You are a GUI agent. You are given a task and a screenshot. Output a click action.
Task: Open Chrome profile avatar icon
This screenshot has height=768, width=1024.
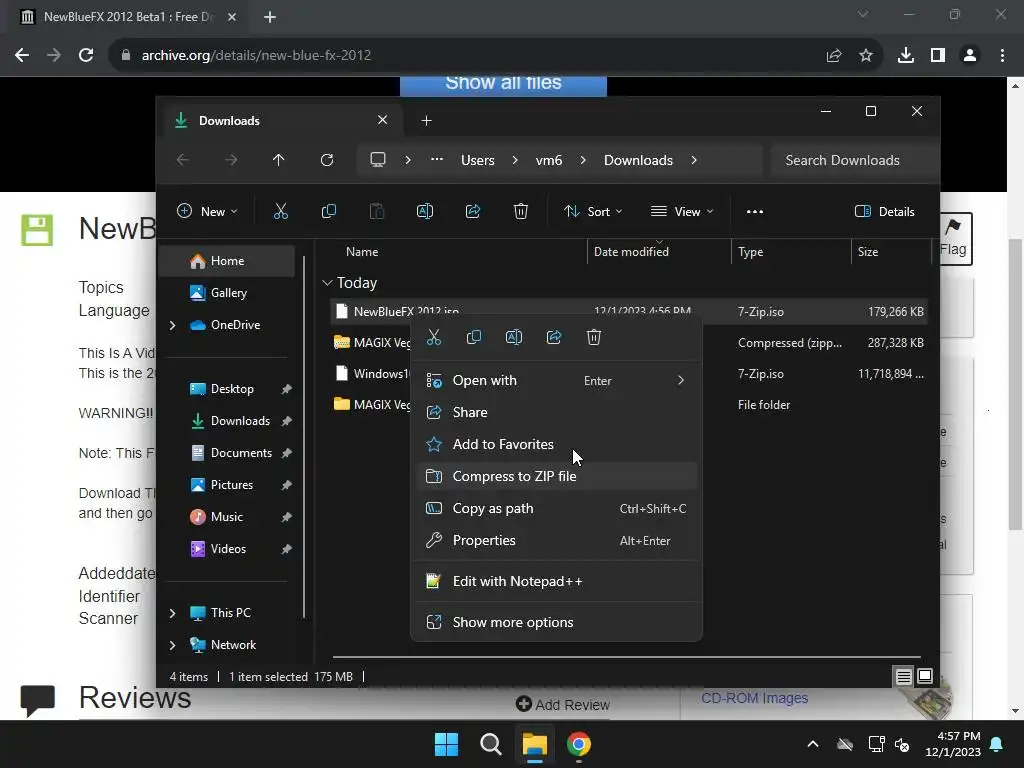970,56
